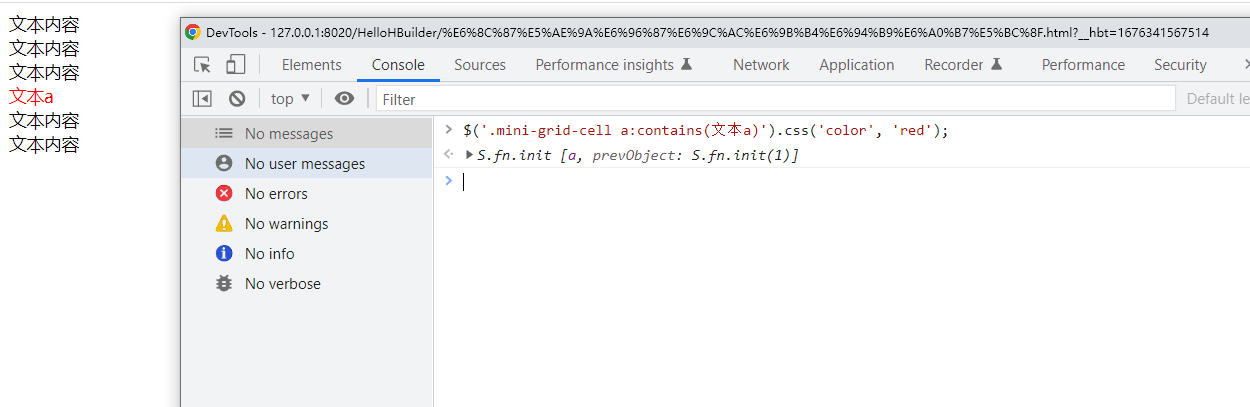Switch to the Elements tab
This screenshot has height=407, width=1250.
pyautogui.click(x=311, y=65)
